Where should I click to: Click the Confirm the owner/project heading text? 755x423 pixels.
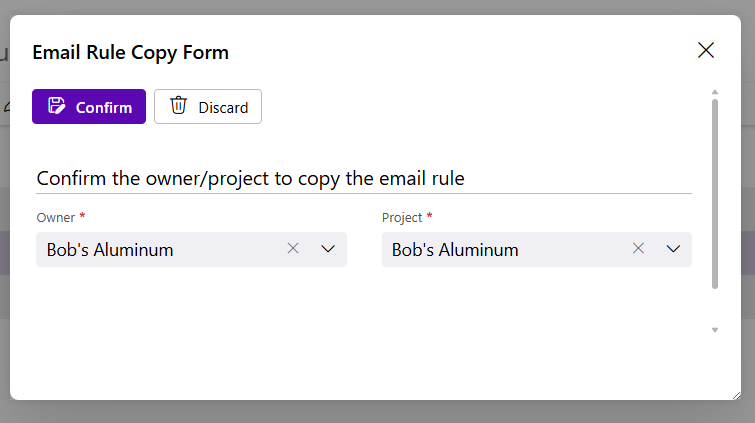(250, 178)
